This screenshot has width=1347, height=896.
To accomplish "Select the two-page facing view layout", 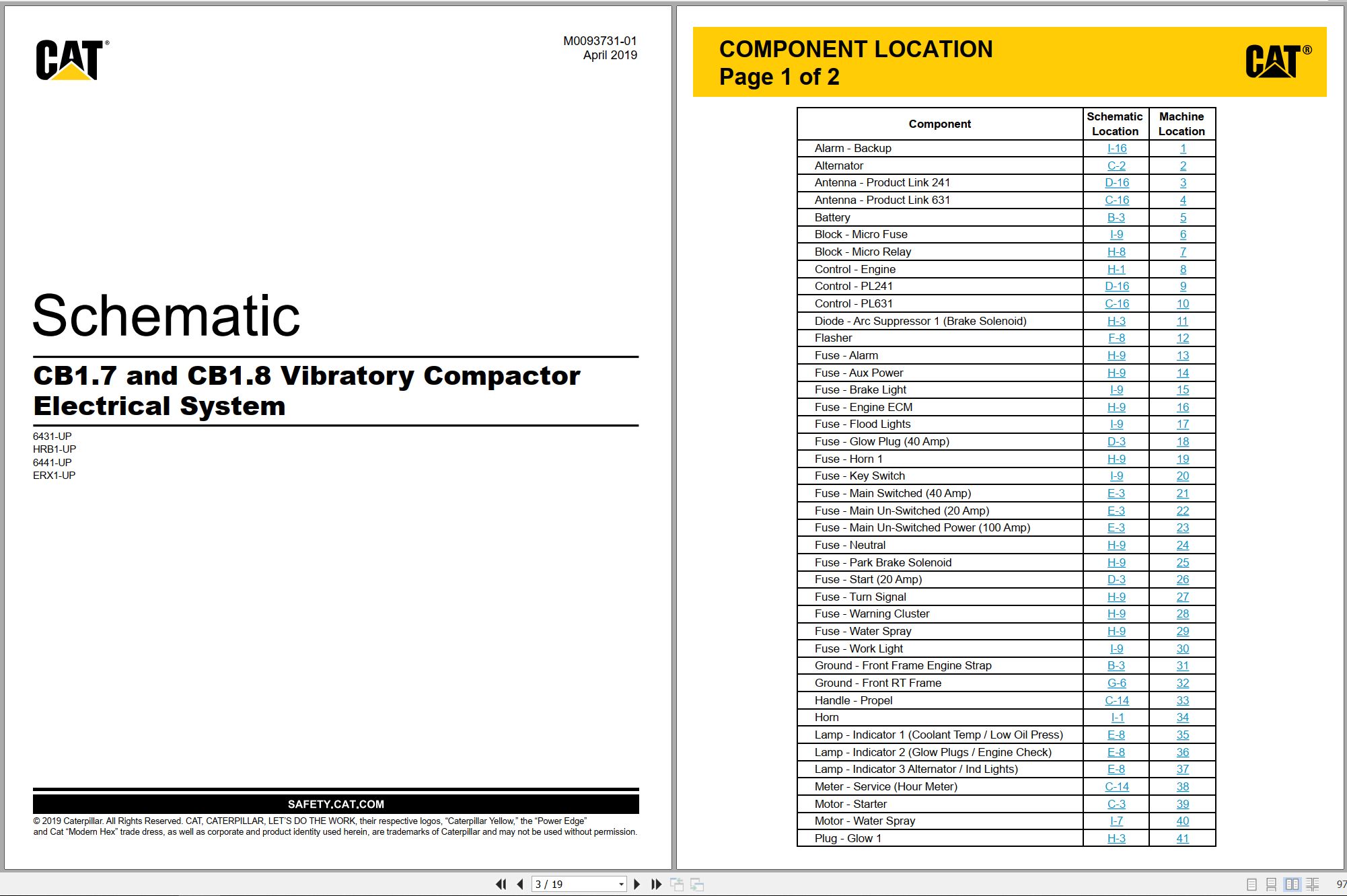I will pyautogui.click(x=1292, y=885).
